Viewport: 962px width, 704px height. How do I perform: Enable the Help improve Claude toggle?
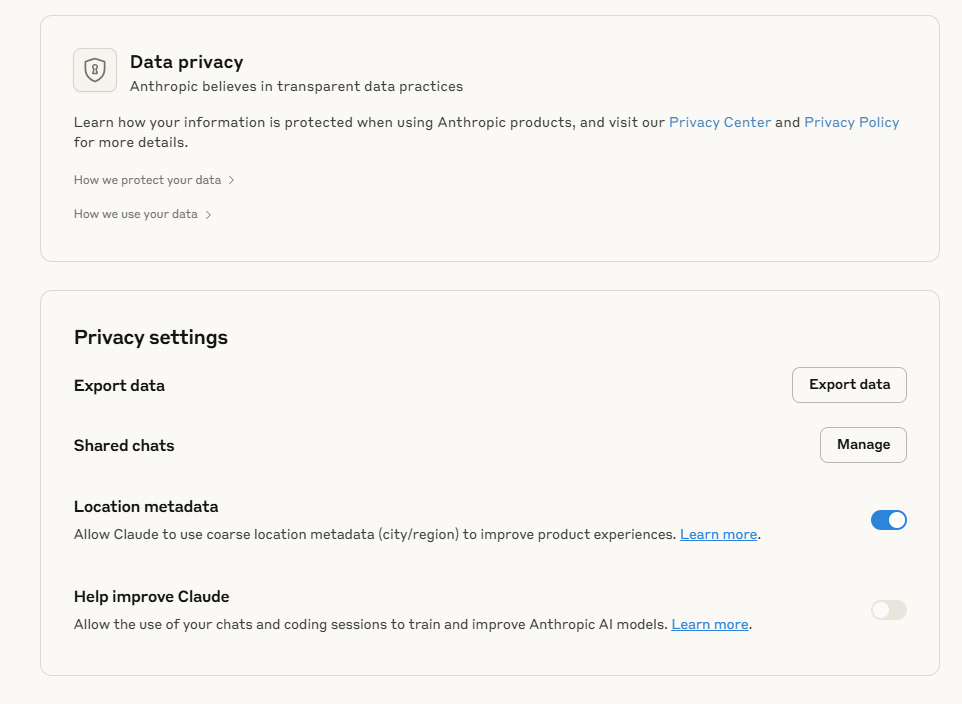coord(888,610)
